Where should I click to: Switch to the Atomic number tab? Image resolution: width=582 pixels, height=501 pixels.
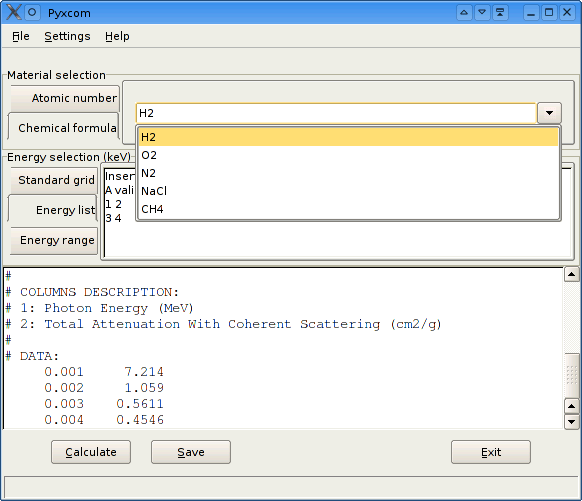pyautogui.click(x=65, y=98)
